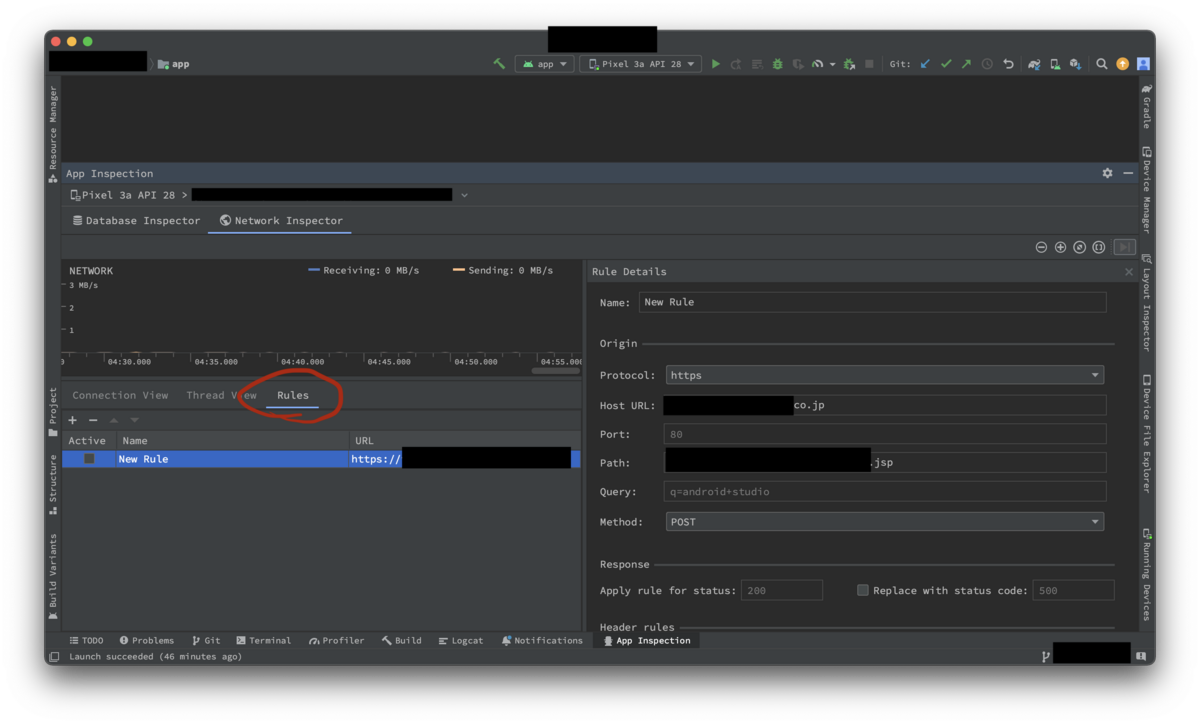Click the Make Project hammer icon
The width and height of the screenshot is (1200, 724).
pyautogui.click(x=499, y=64)
